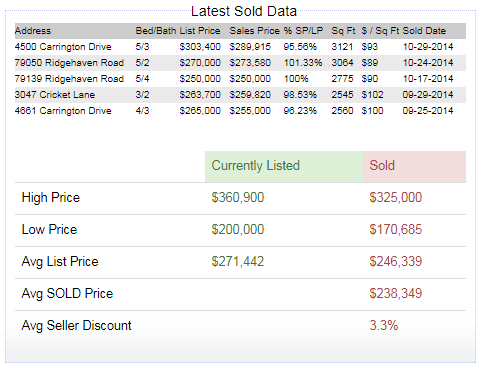Click list price $303,400

(x=200, y=47)
